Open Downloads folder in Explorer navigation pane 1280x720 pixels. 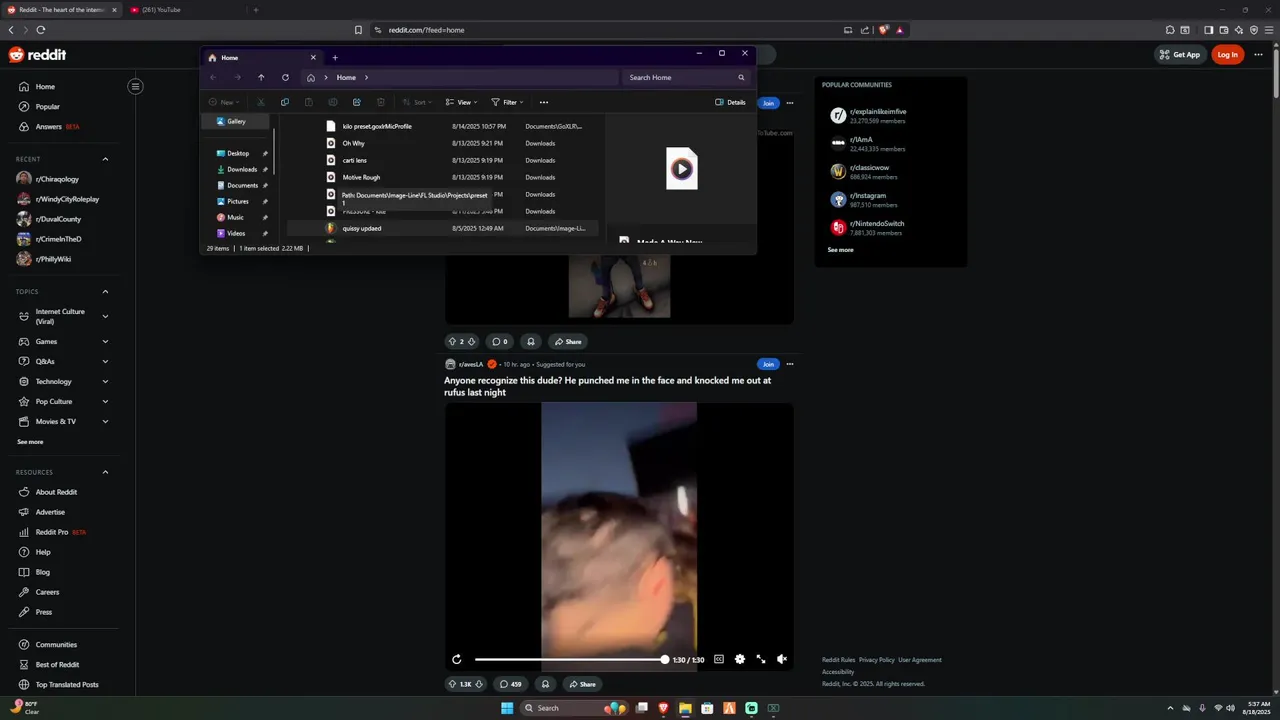click(242, 169)
